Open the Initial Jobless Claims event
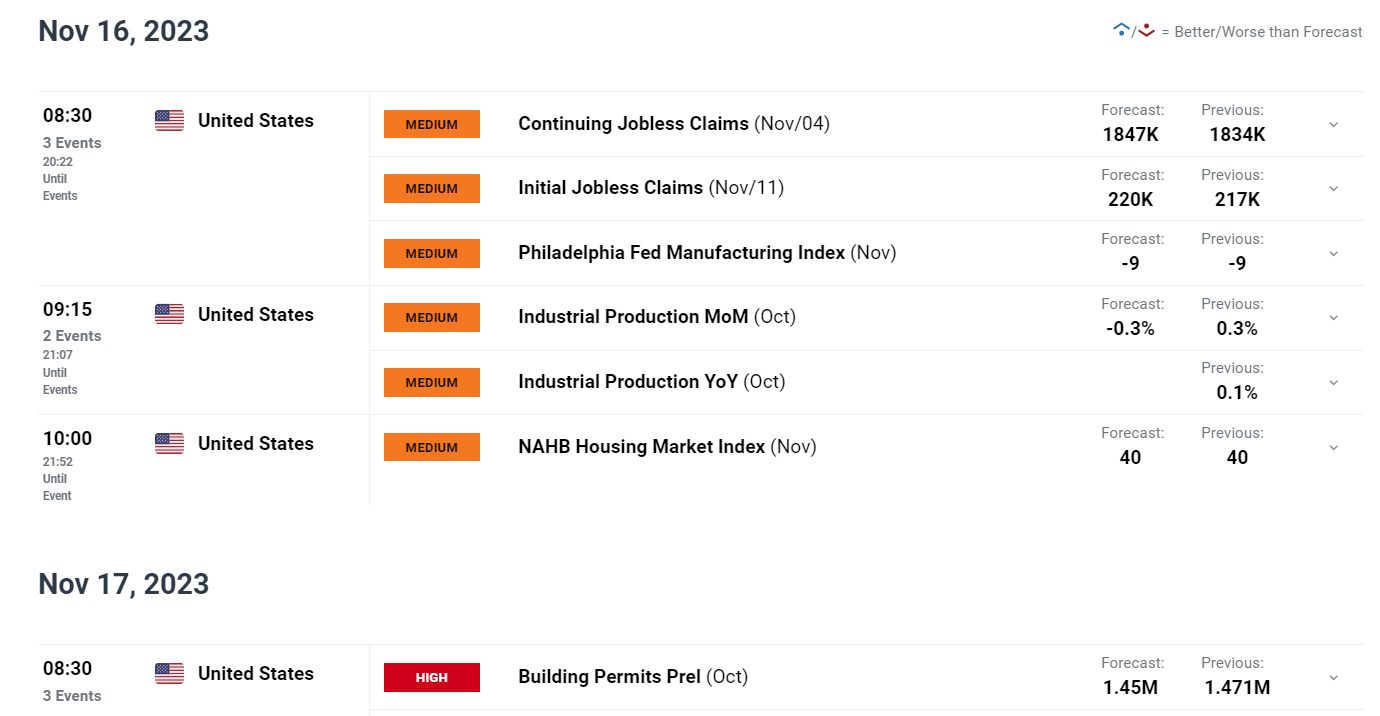This screenshot has height=716, width=1380. [651, 188]
